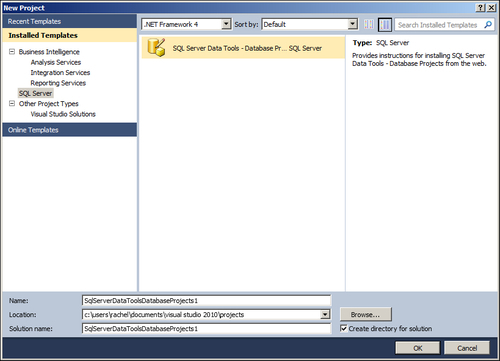Click the 'Type: SQL Server' description text
The width and height of the screenshot is (500, 361).
[x=381, y=43]
